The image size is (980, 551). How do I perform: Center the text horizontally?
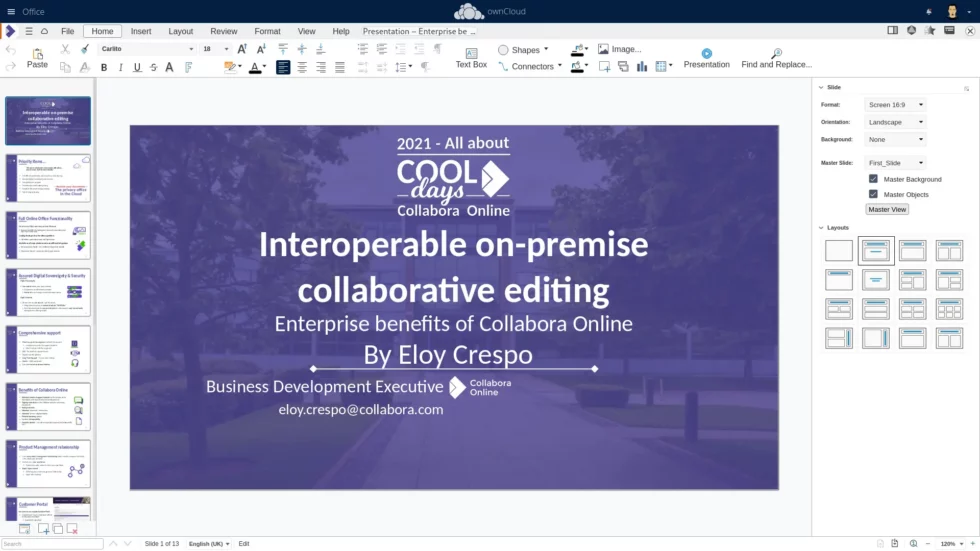pyautogui.click(x=302, y=67)
